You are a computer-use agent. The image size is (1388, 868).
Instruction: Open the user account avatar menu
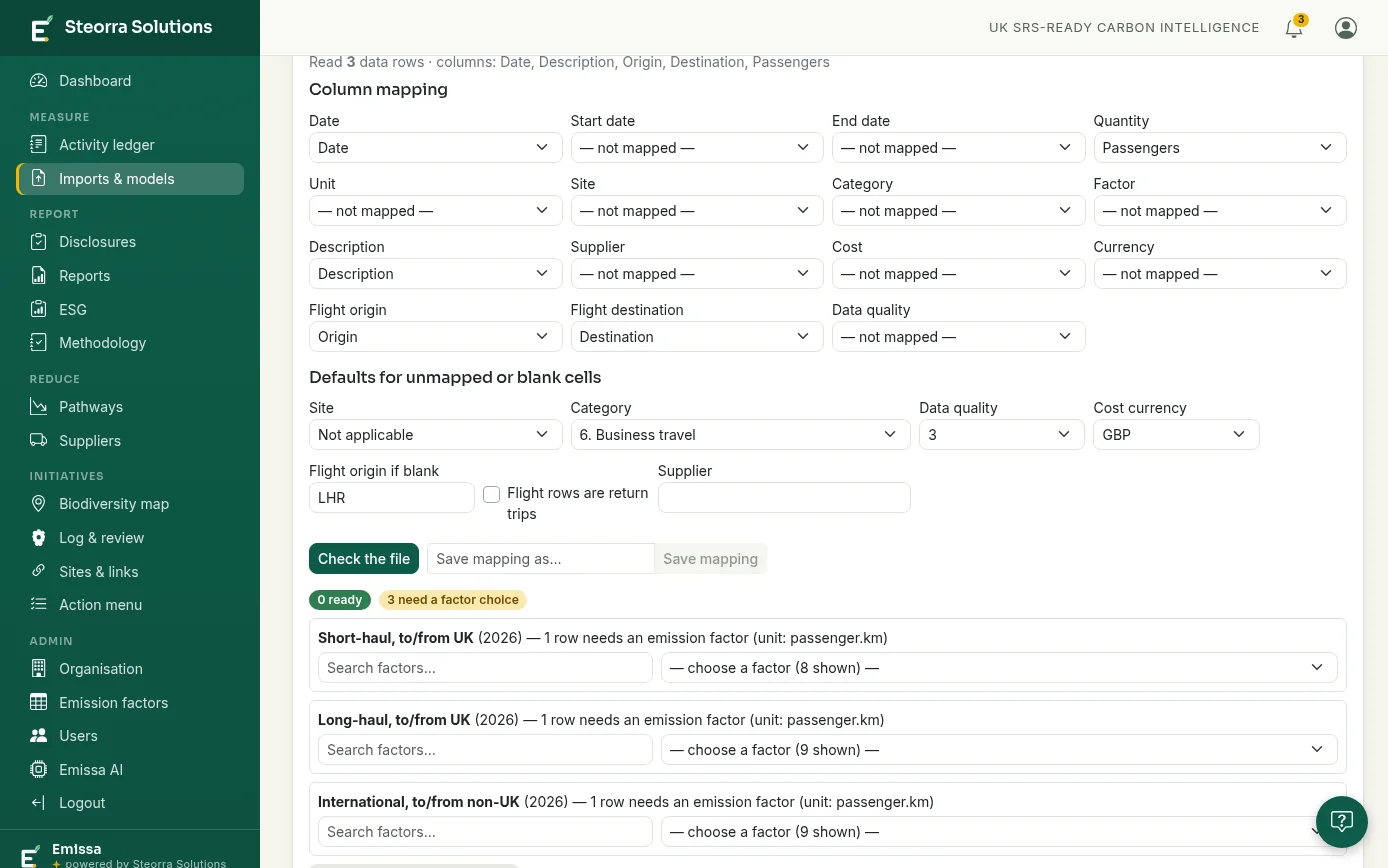click(1346, 28)
